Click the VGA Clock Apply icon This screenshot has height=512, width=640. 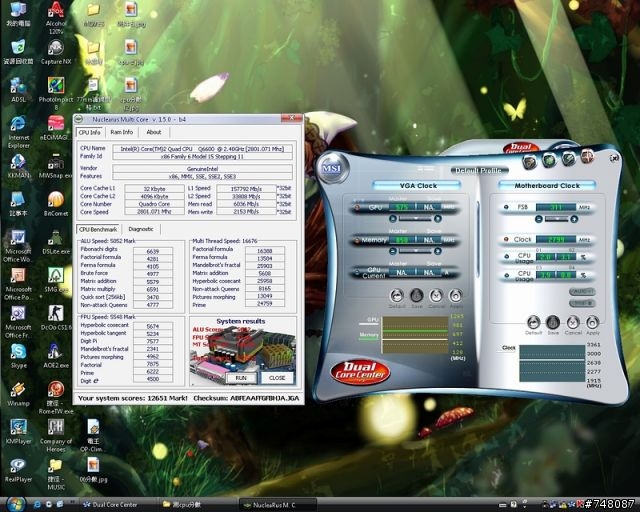coord(456,295)
